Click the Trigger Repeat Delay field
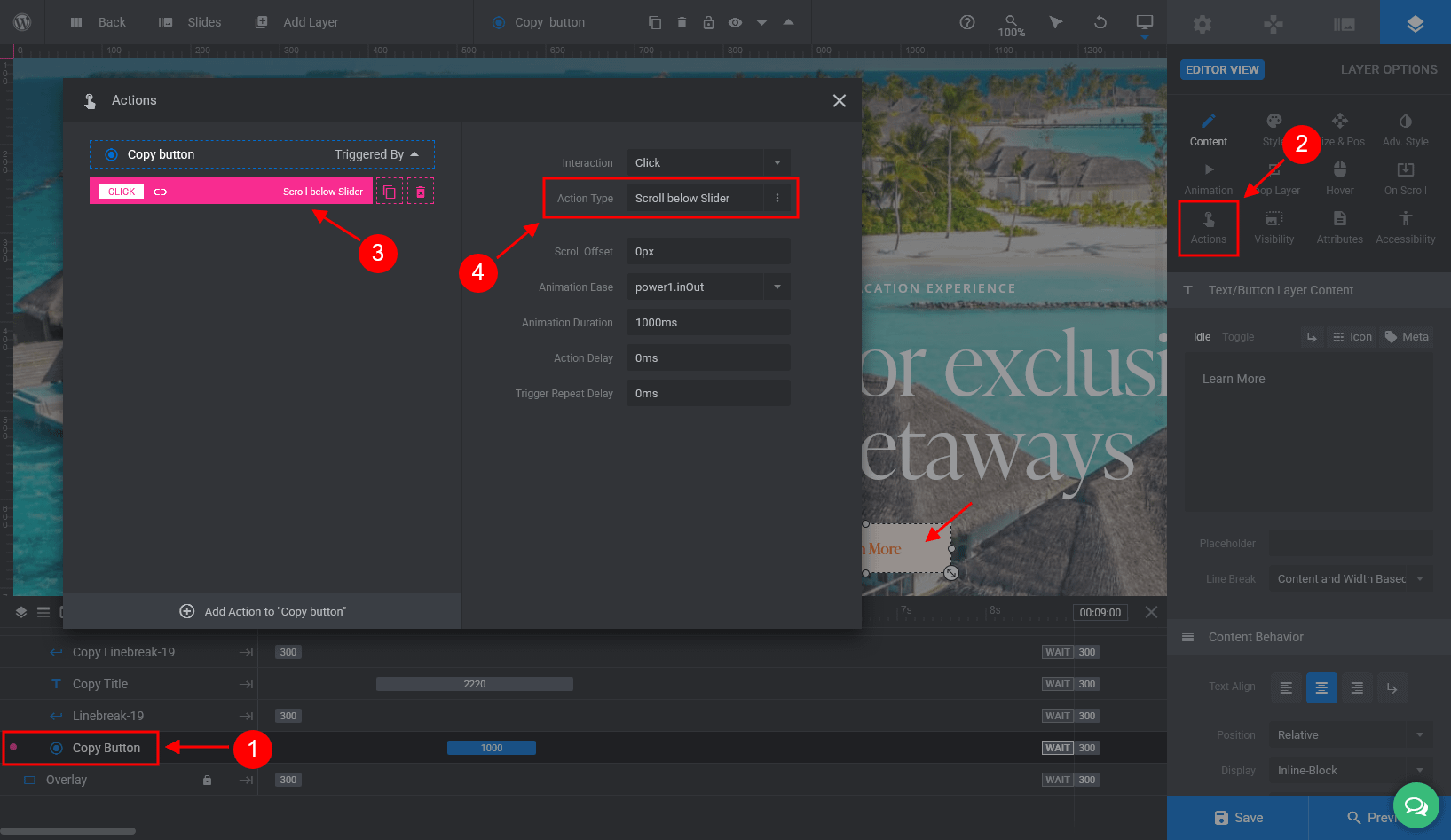1451x840 pixels. pyautogui.click(x=708, y=394)
